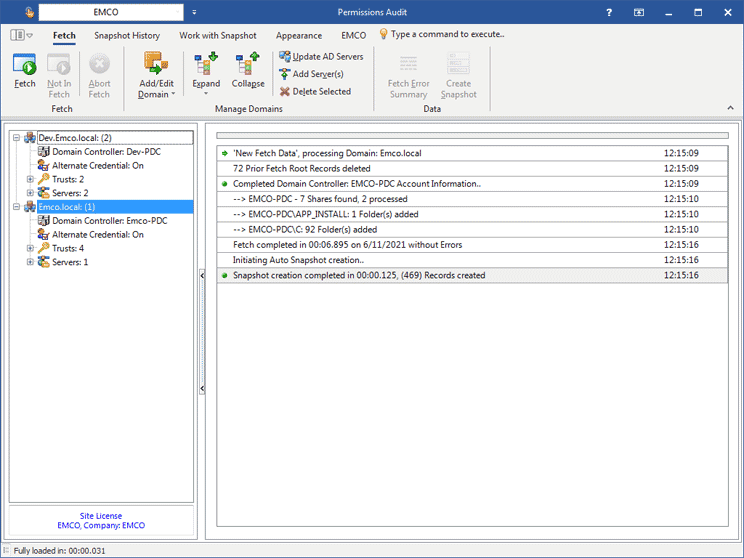Click the Expand domains tree icon

207,64
